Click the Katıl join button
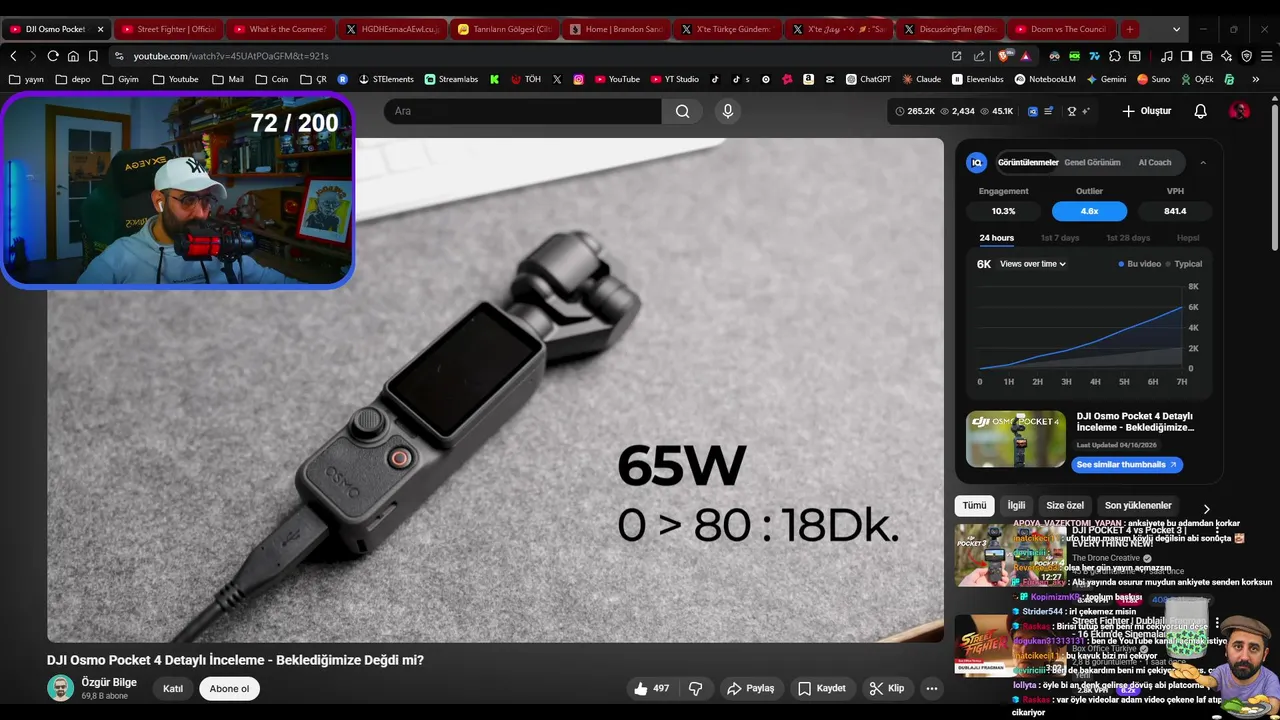This screenshot has height=720, width=1280. (173, 688)
